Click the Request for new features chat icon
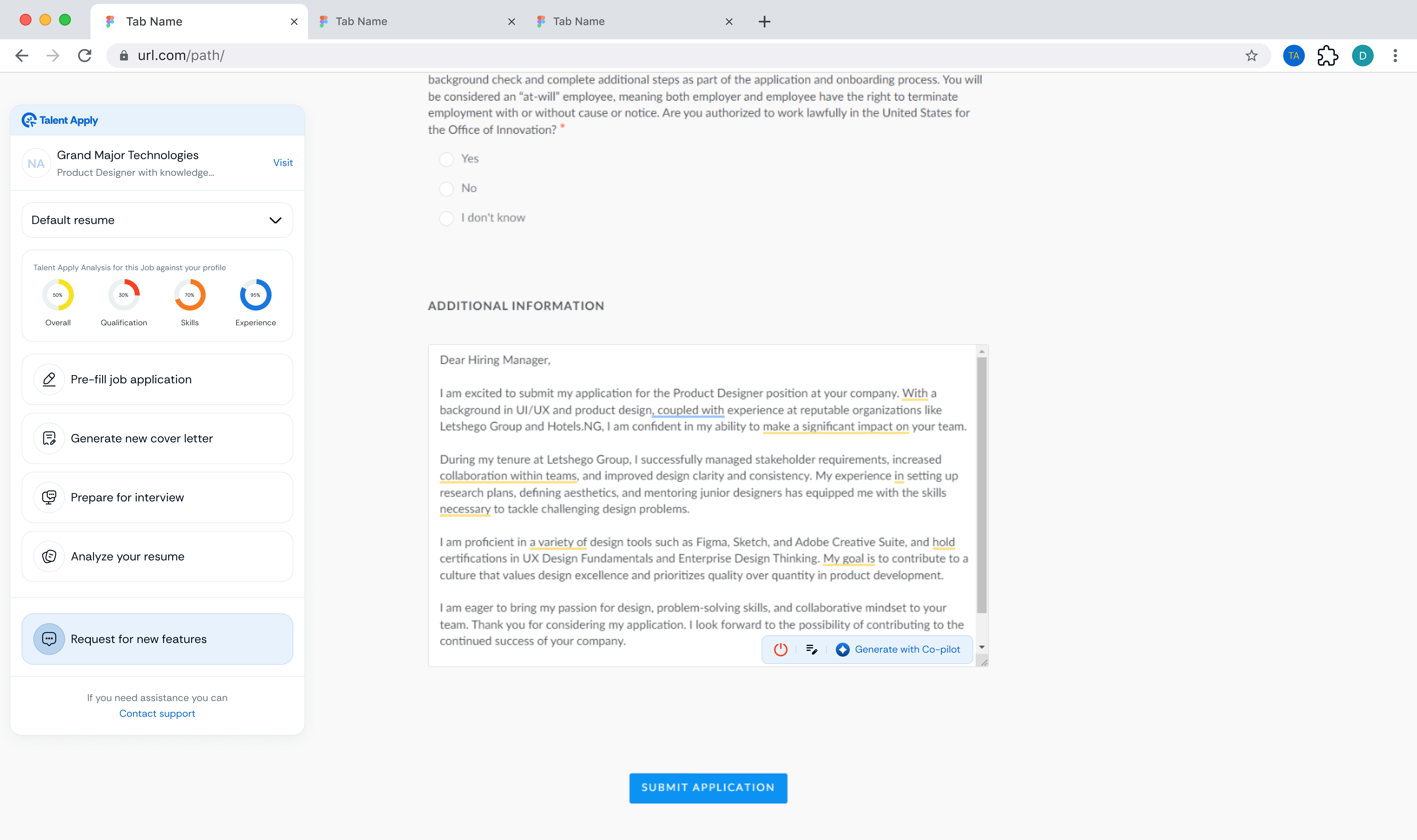1417x840 pixels. [x=49, y=639]
